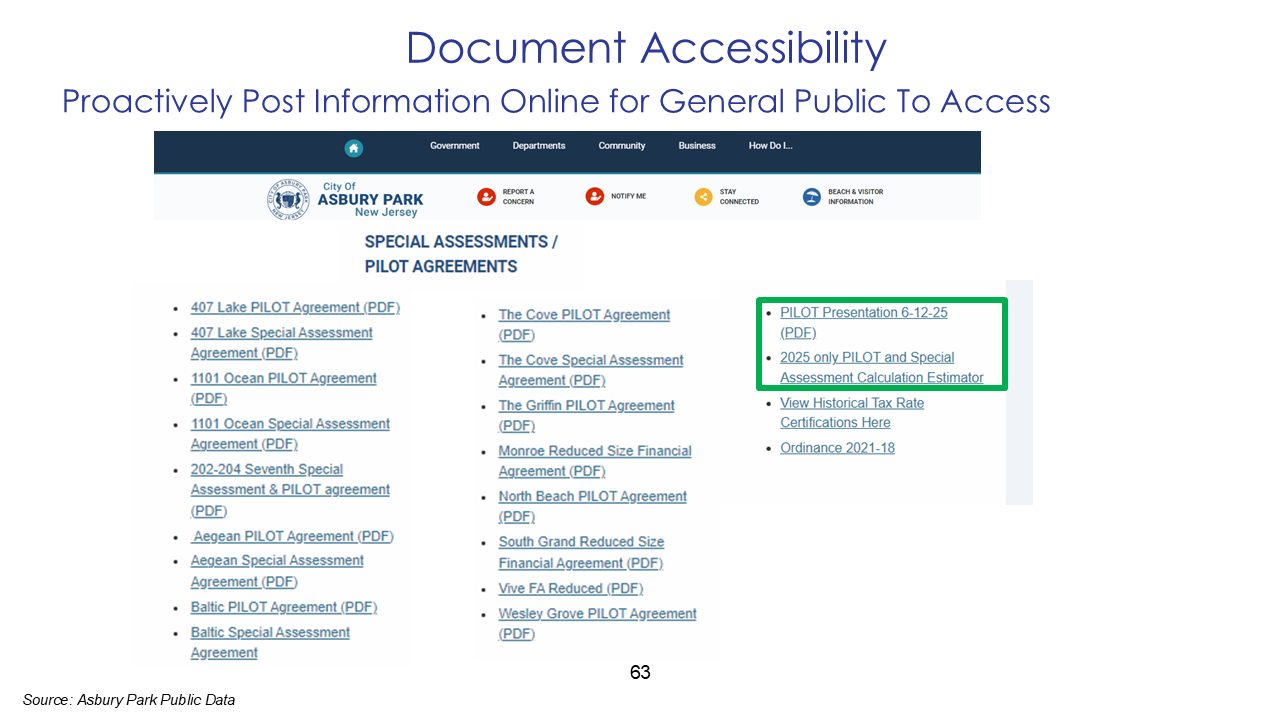Open View Historical Tax Rate Certifications Here
The image size is (1280, 720).
pyautogui.click(x=852, y=412)
